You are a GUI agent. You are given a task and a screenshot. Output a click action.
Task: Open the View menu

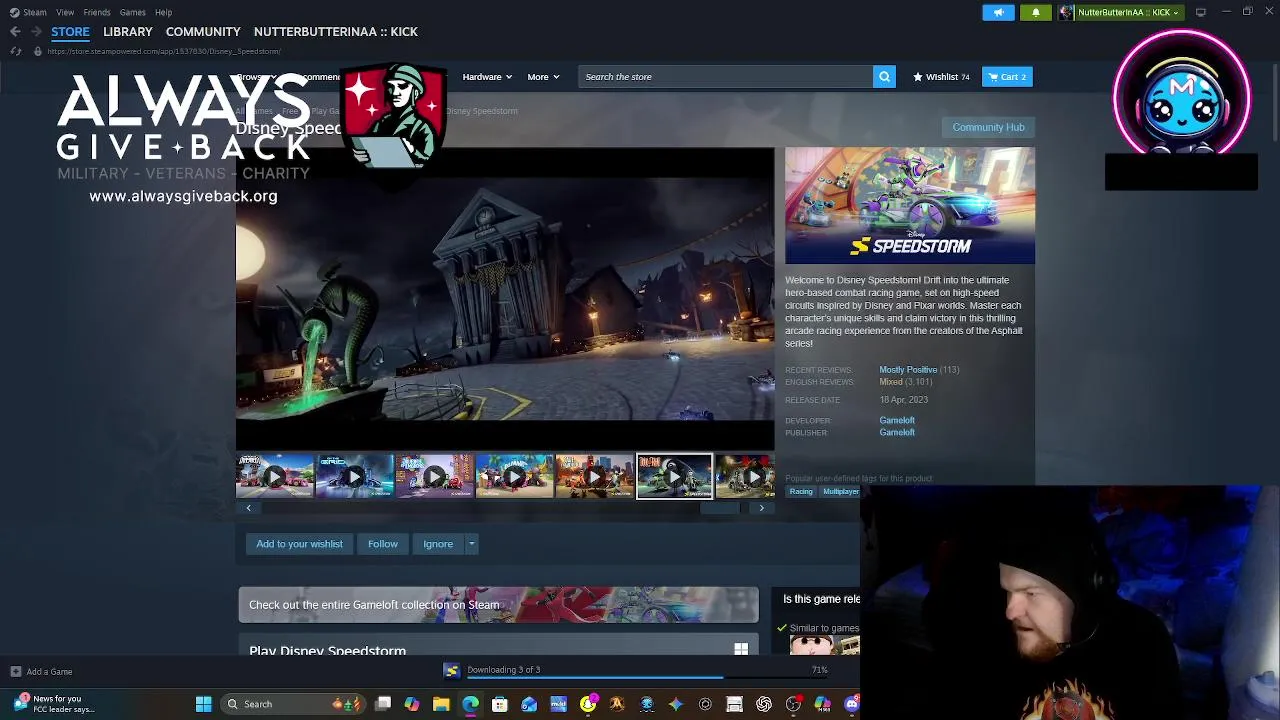click(65, 12)
